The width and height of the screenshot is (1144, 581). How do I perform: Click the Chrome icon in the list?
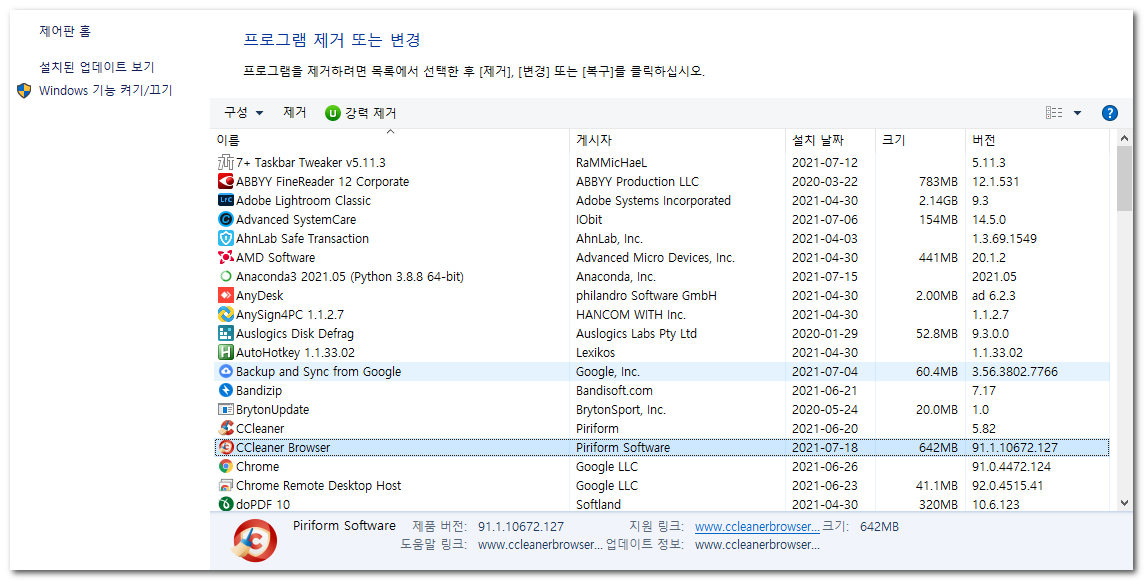coord(225,466)
